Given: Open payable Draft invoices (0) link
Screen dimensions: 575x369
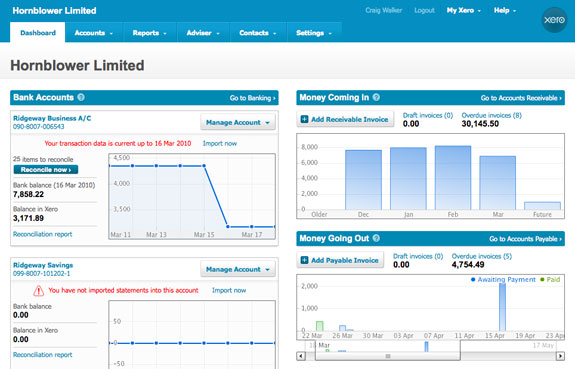Looking at the screenshot, I should [418, 256].
